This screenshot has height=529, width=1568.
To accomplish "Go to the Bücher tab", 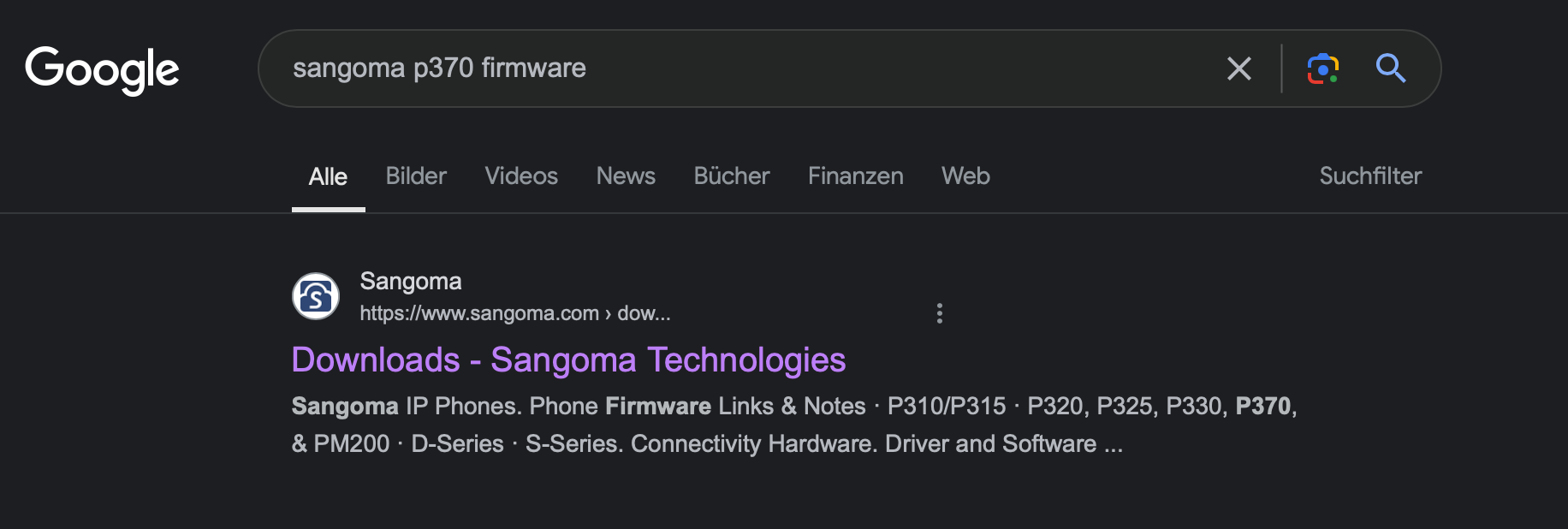I will (x=732, y=176).
